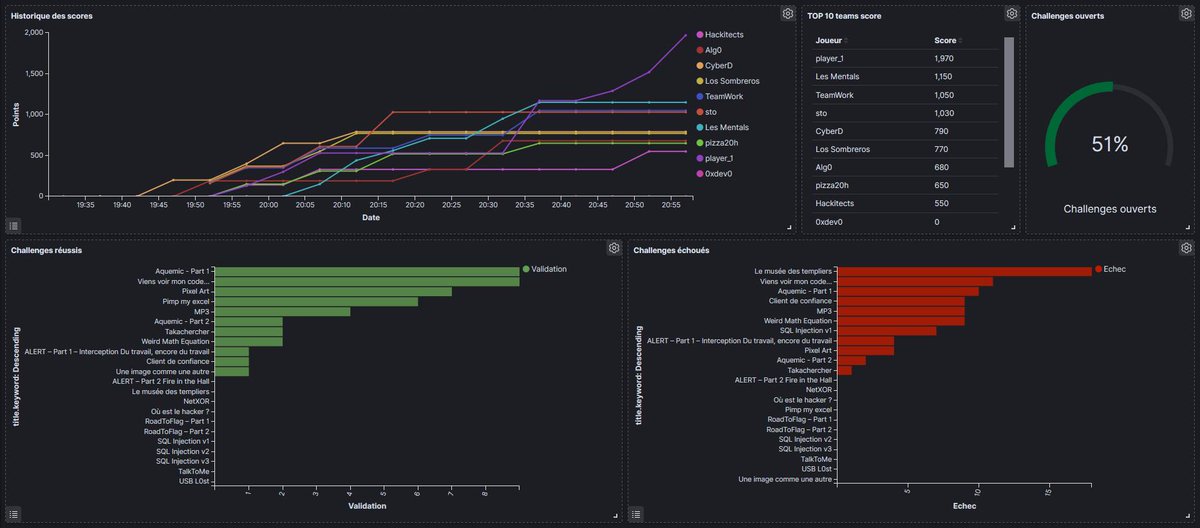This screenshot has height=528, width=1200.
Task: Click the red bar for Le musée des templiers
Action: pyautogui.click(x=964, y=271)
